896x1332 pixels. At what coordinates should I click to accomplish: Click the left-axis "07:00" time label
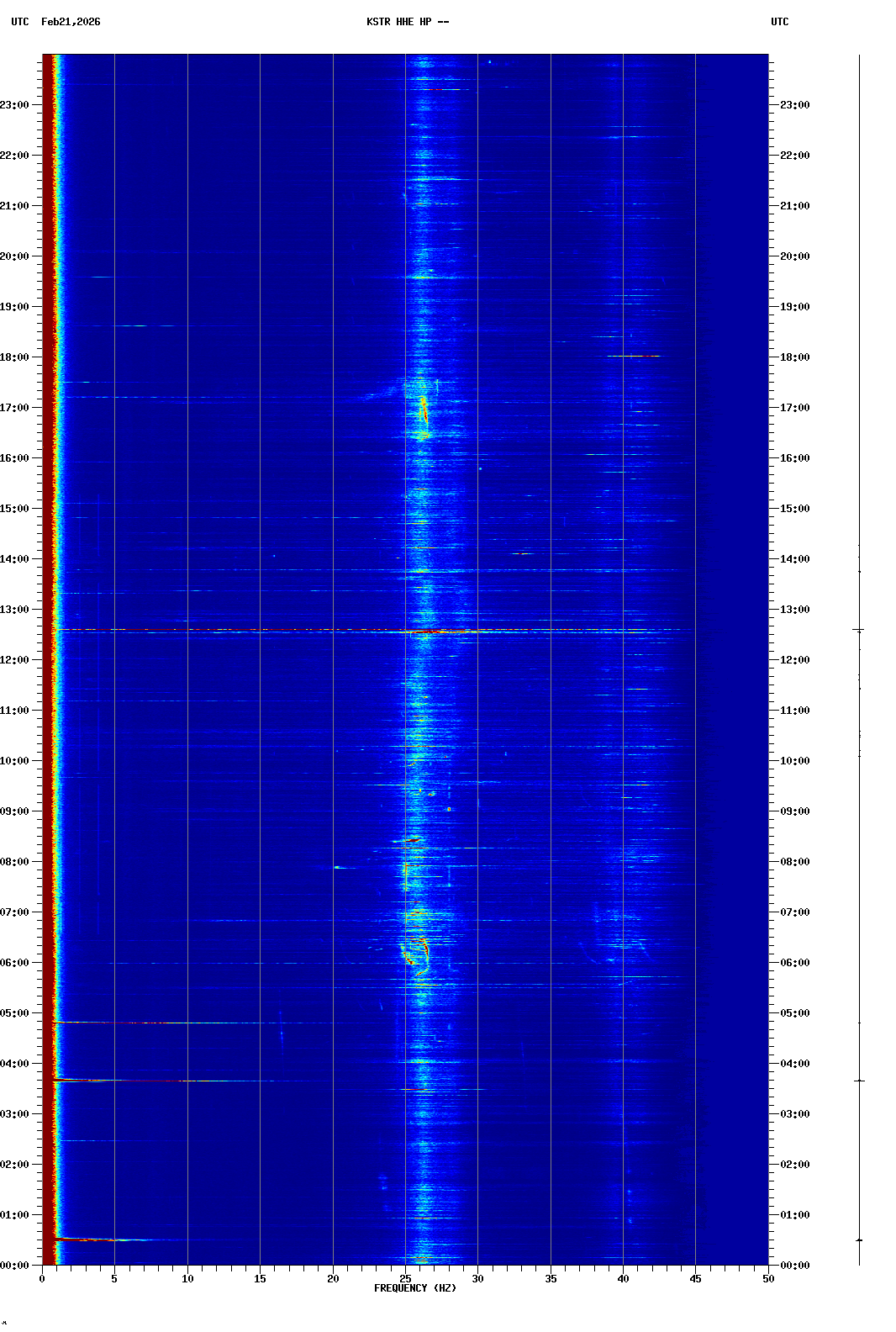point(14,912)
